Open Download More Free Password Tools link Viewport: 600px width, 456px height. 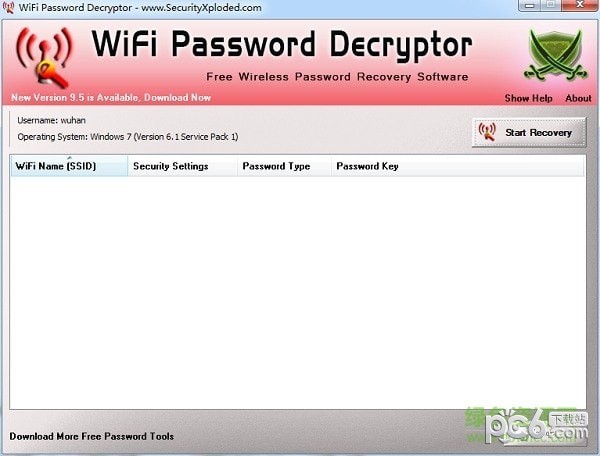(x=91, y=436)
